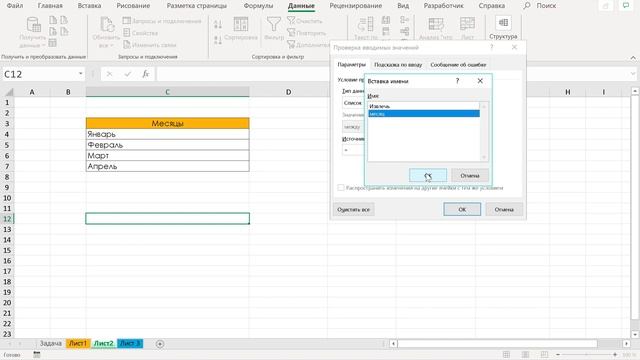Open the Справка tab
The image size is (640, 360).
[492, 6]
